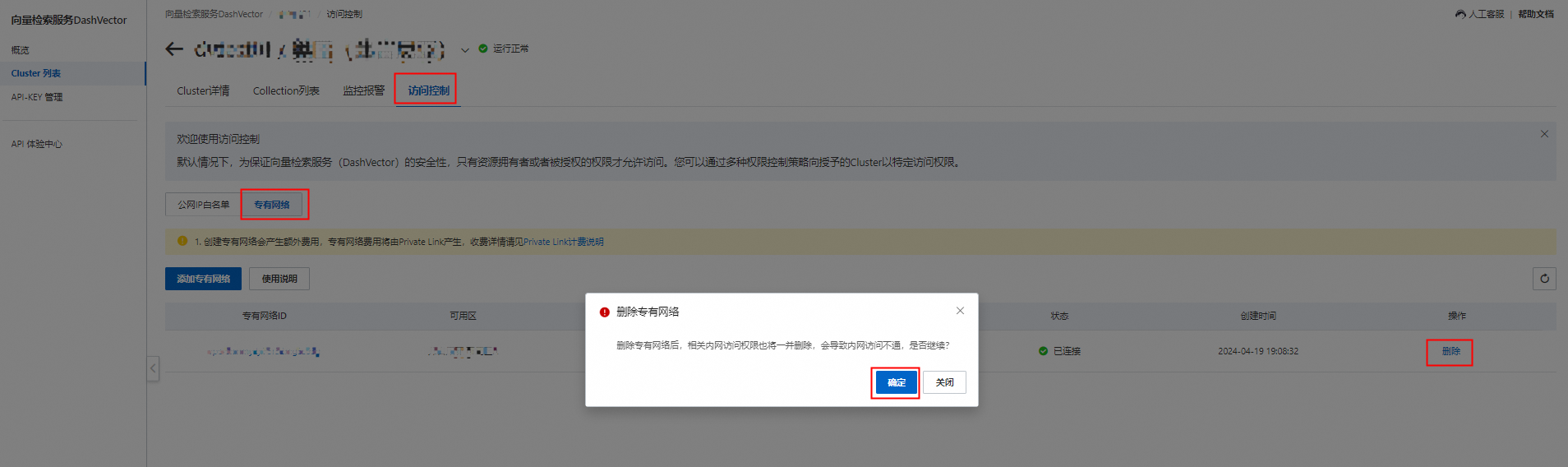Open API 体验中心 in the sidebar
This screenshot has width=1568, height=467.
[37, 144]
